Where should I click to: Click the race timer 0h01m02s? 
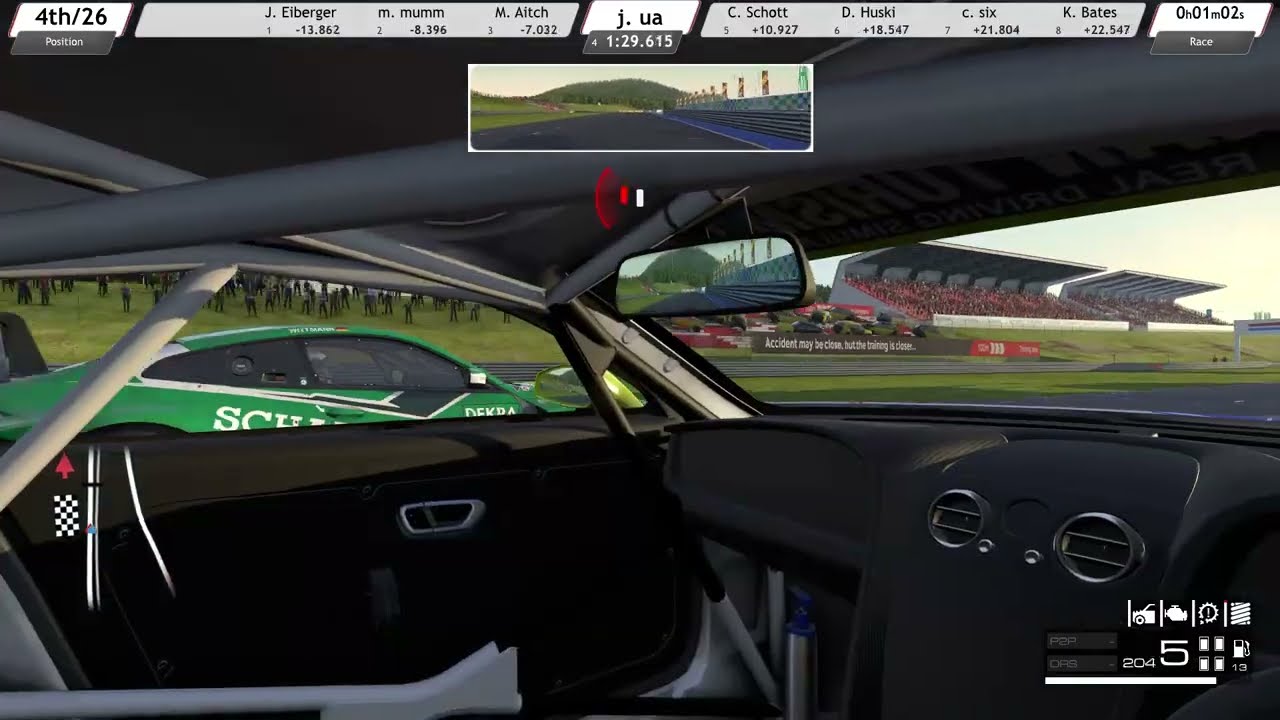pos(1209,14)
